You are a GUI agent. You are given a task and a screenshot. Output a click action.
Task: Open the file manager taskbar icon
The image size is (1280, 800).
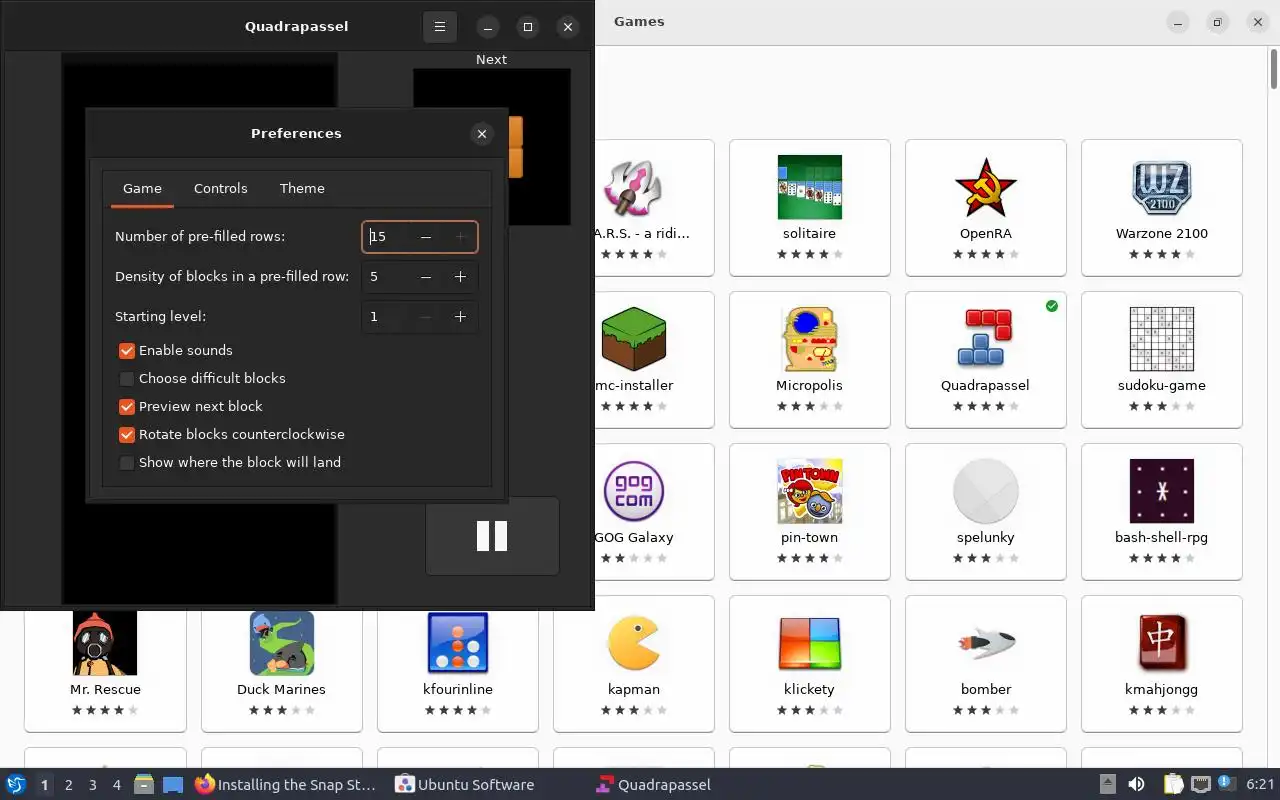coord(144,785)
